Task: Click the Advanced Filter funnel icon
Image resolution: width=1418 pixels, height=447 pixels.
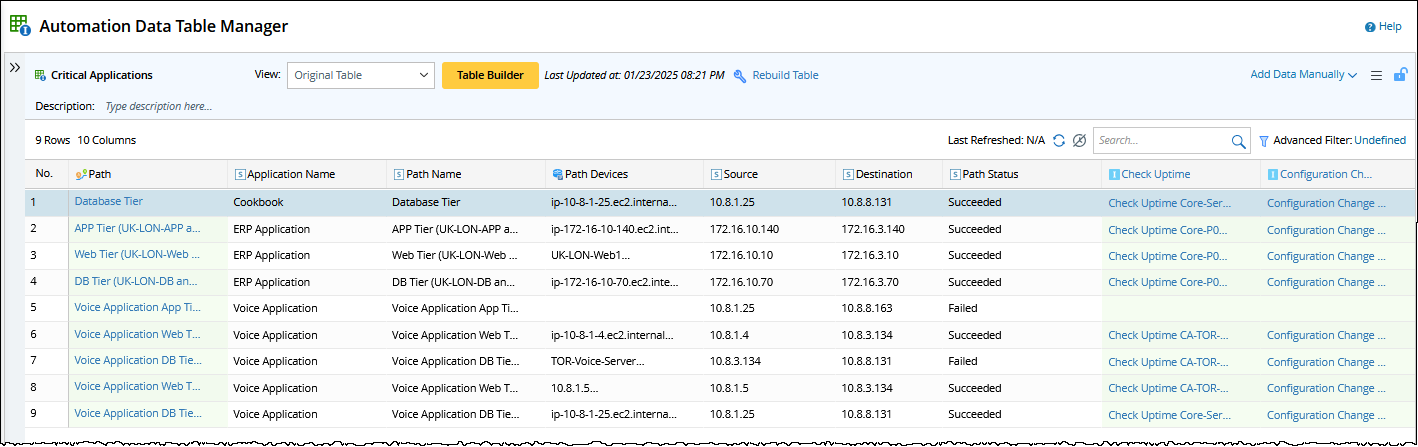Action: (1264, 141)
